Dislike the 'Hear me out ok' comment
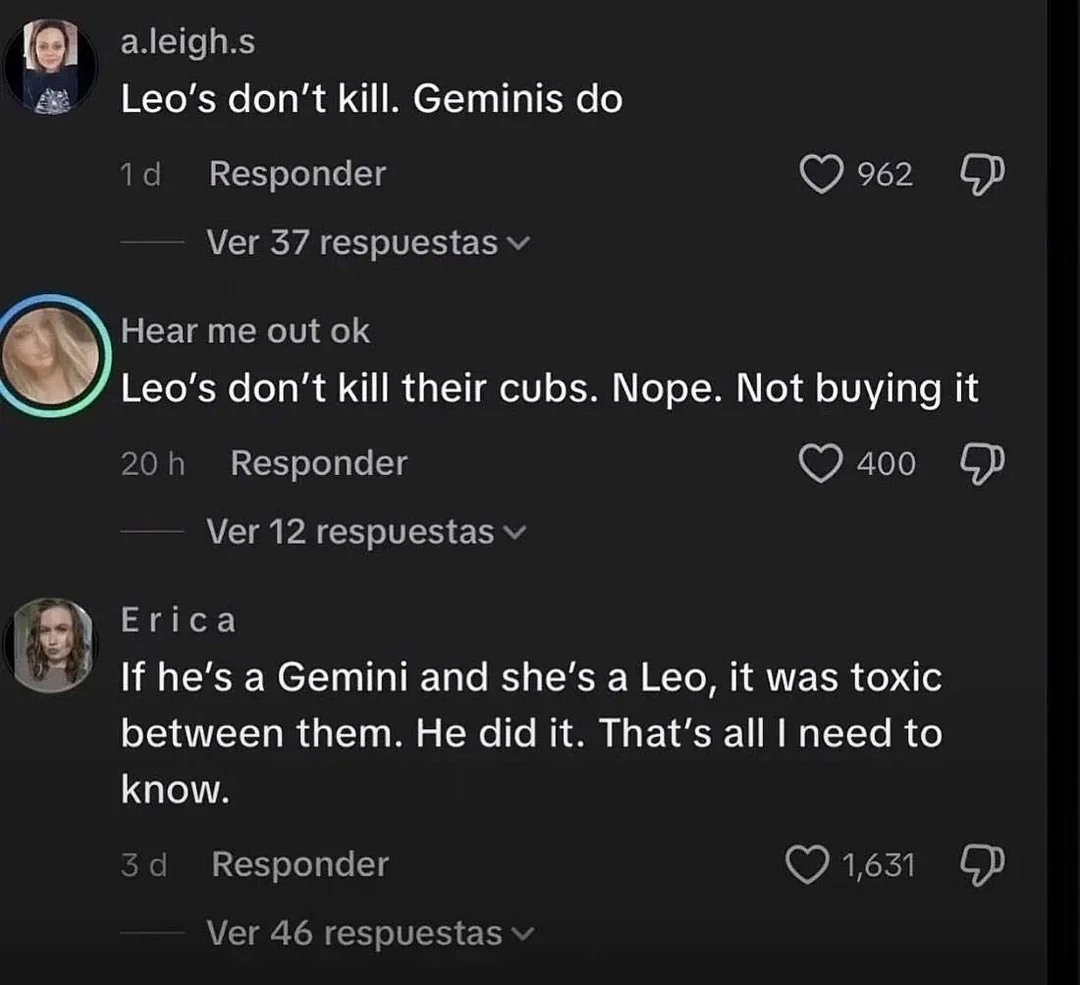The width and height of the screenshot is (1080, 985). coord(982,464)
